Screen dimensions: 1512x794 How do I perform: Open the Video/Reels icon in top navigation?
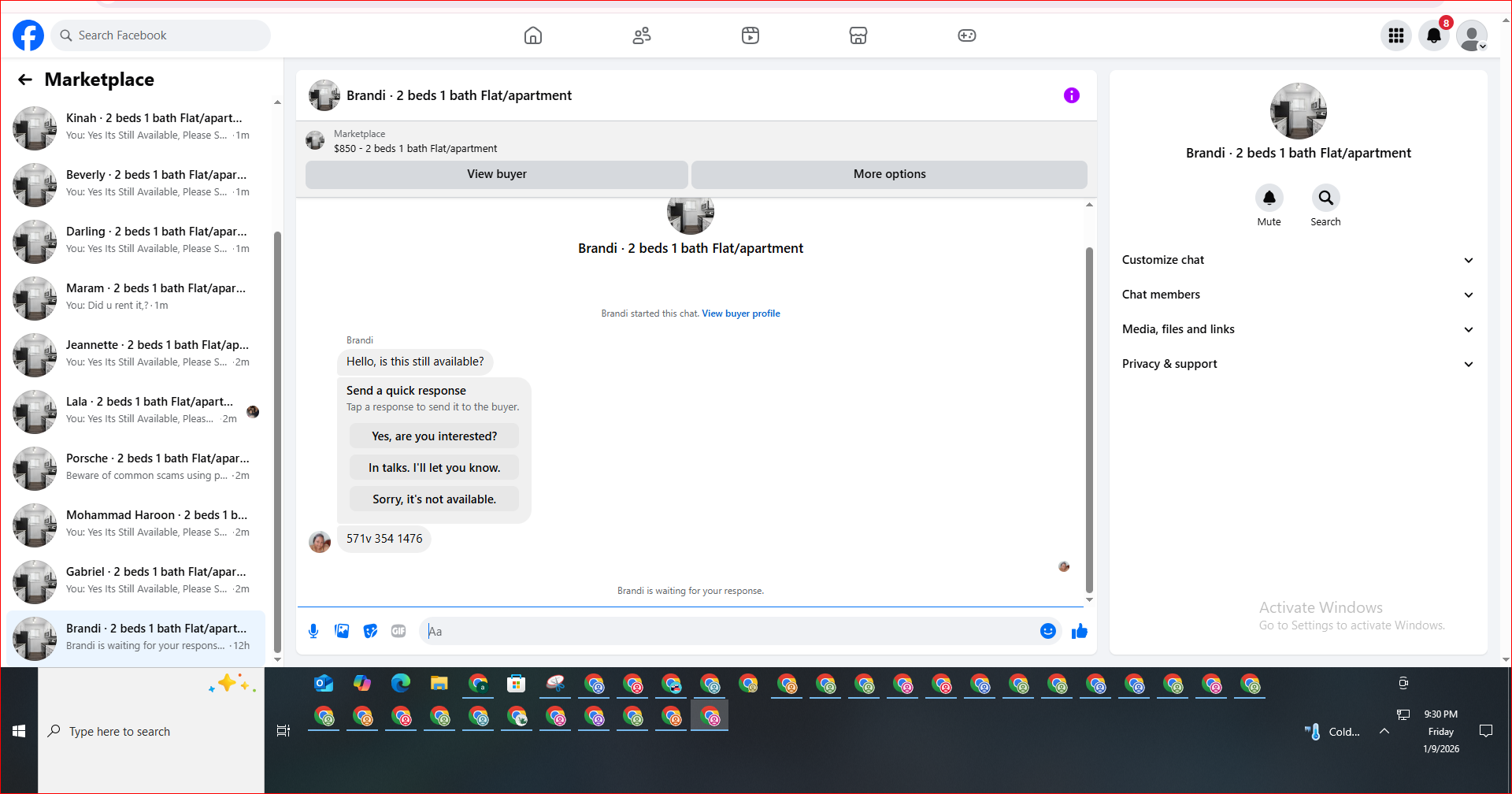coord(750,35)
